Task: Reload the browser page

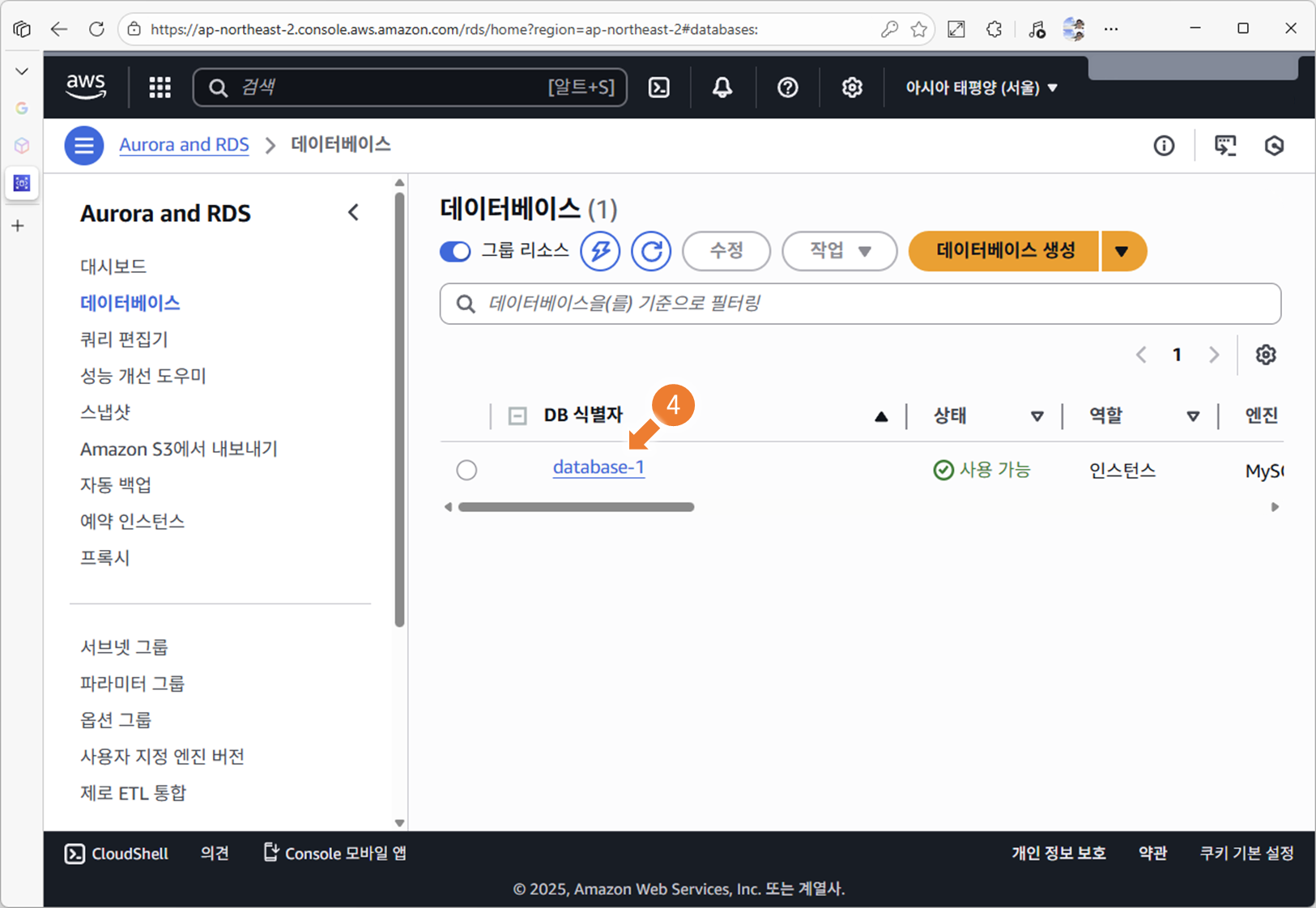Action: [x=96, y=29]
